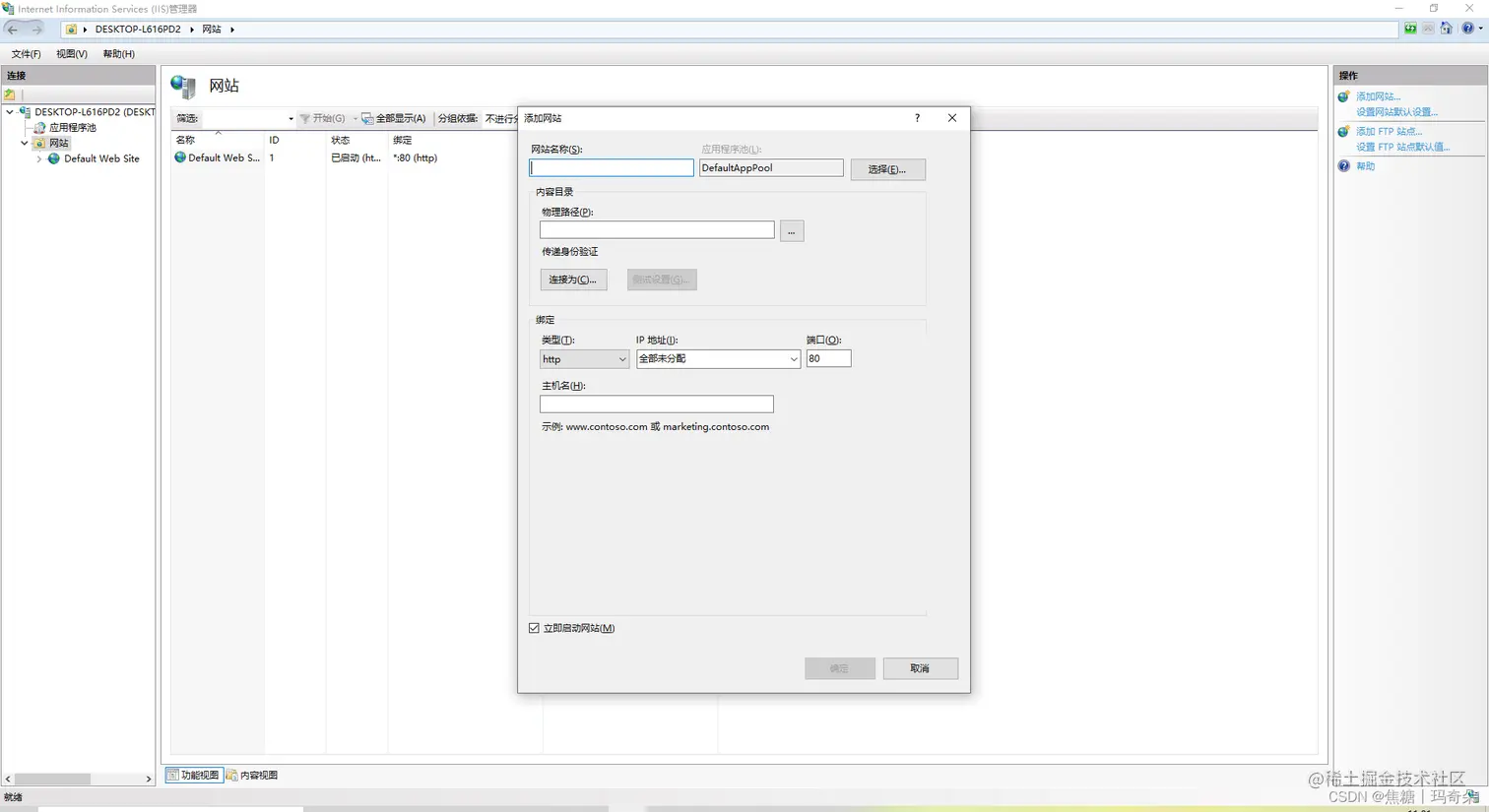Click 添加 FTP 站点... action link

1389,132
